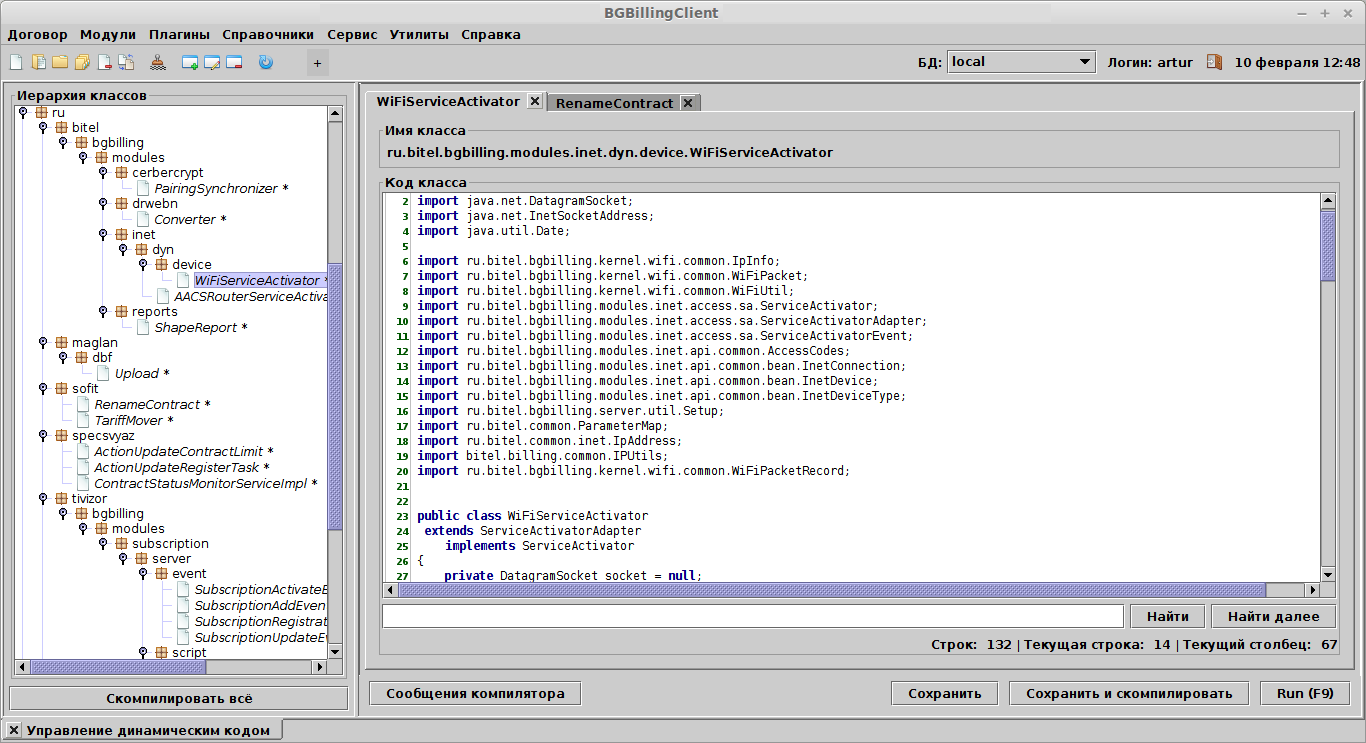The height and width of the screenshot is (743, 1366).
Task: Click the stamp icon in the toolbar
Action: [159, 62]
